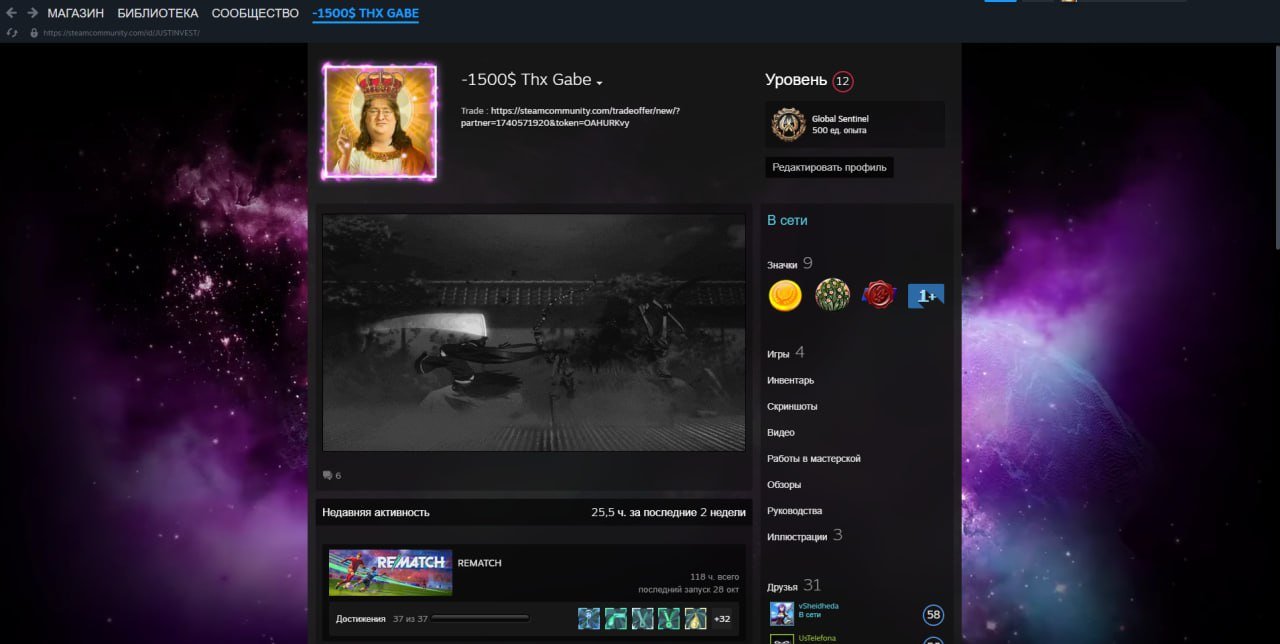Click the comments bubble icon under showcase
1280x644 pixels.
point(327,476)
